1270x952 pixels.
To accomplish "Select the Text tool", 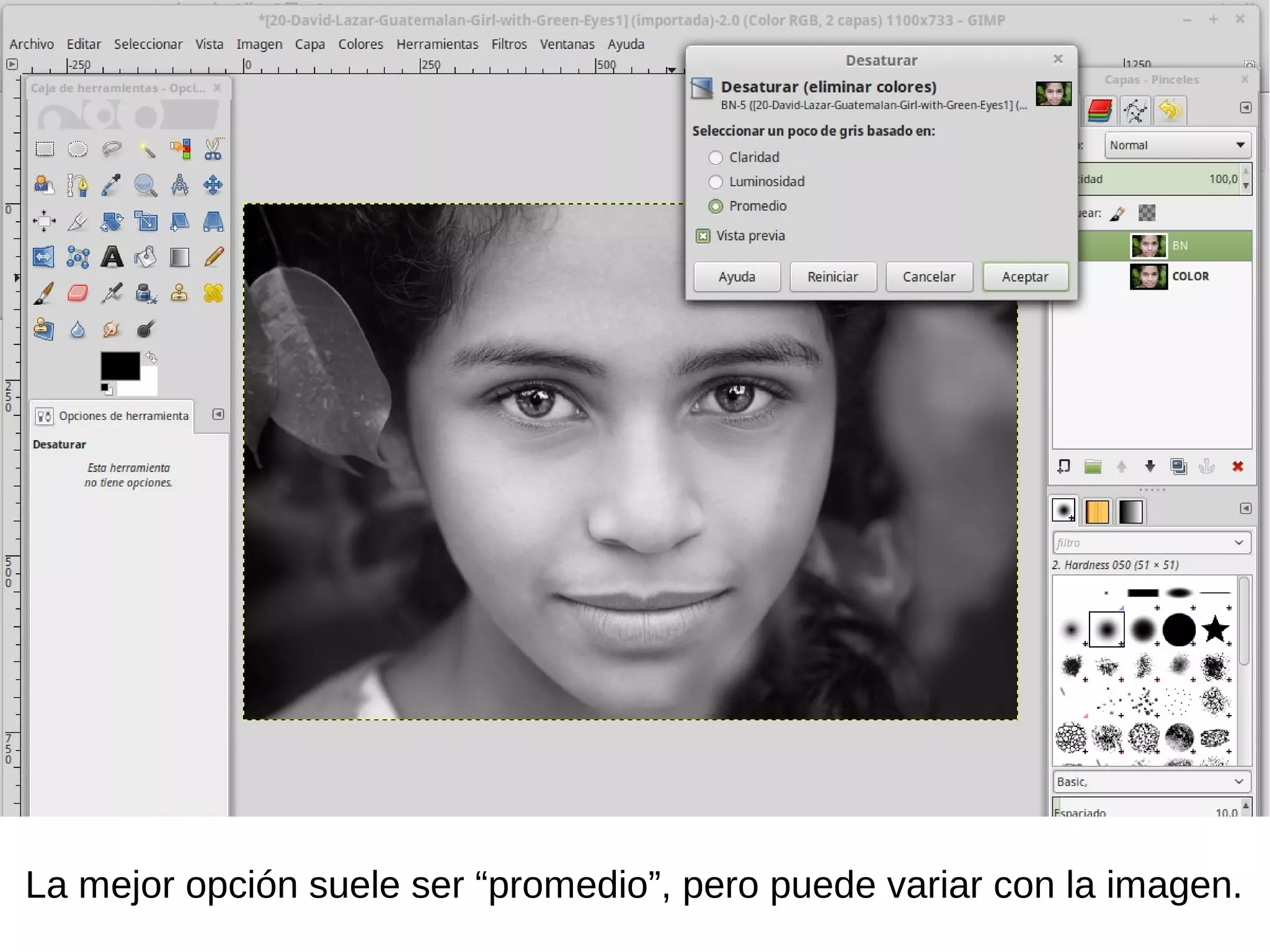I will coord(112,257).
